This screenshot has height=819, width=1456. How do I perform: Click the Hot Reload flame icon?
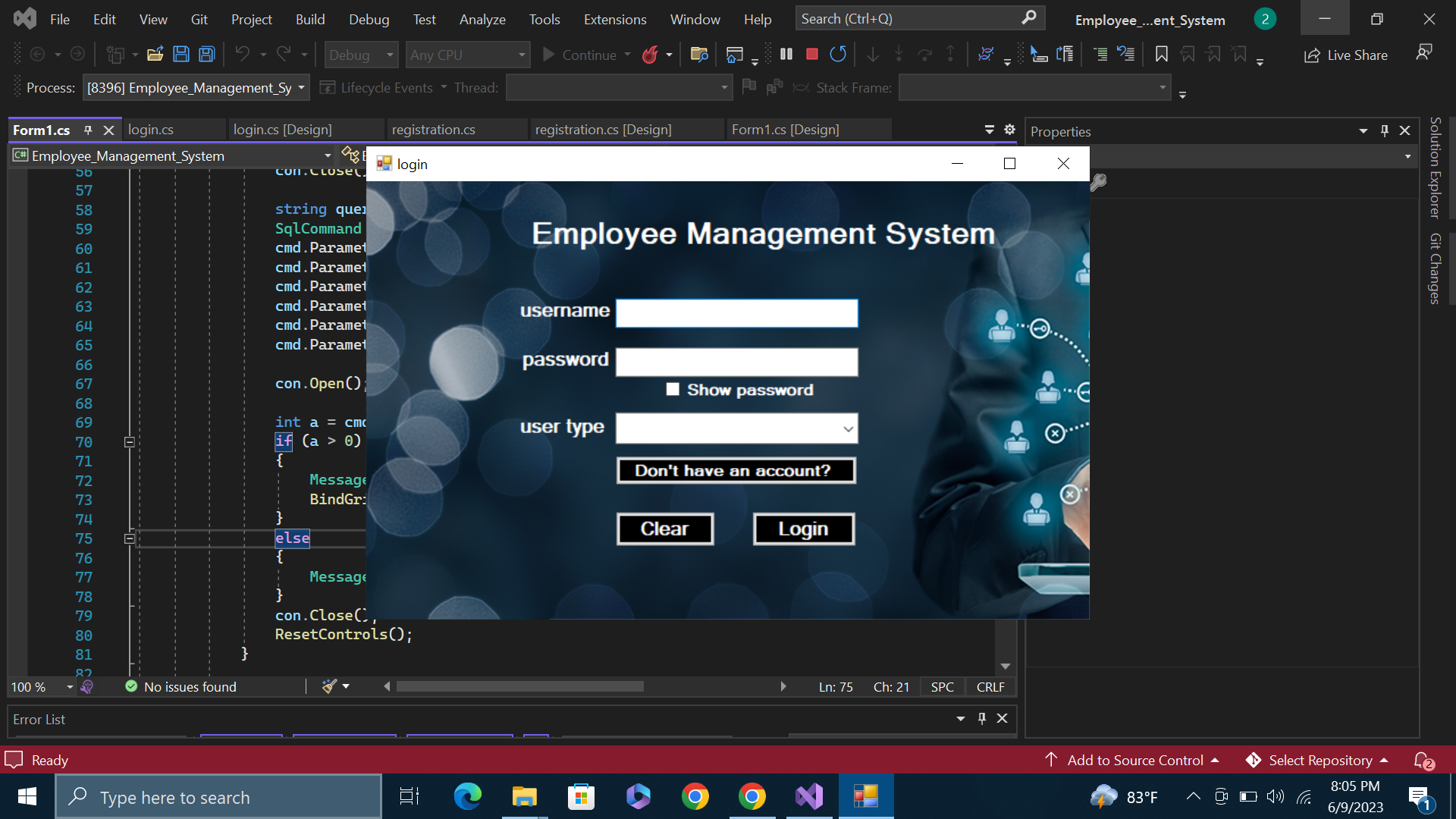point(651,54)
